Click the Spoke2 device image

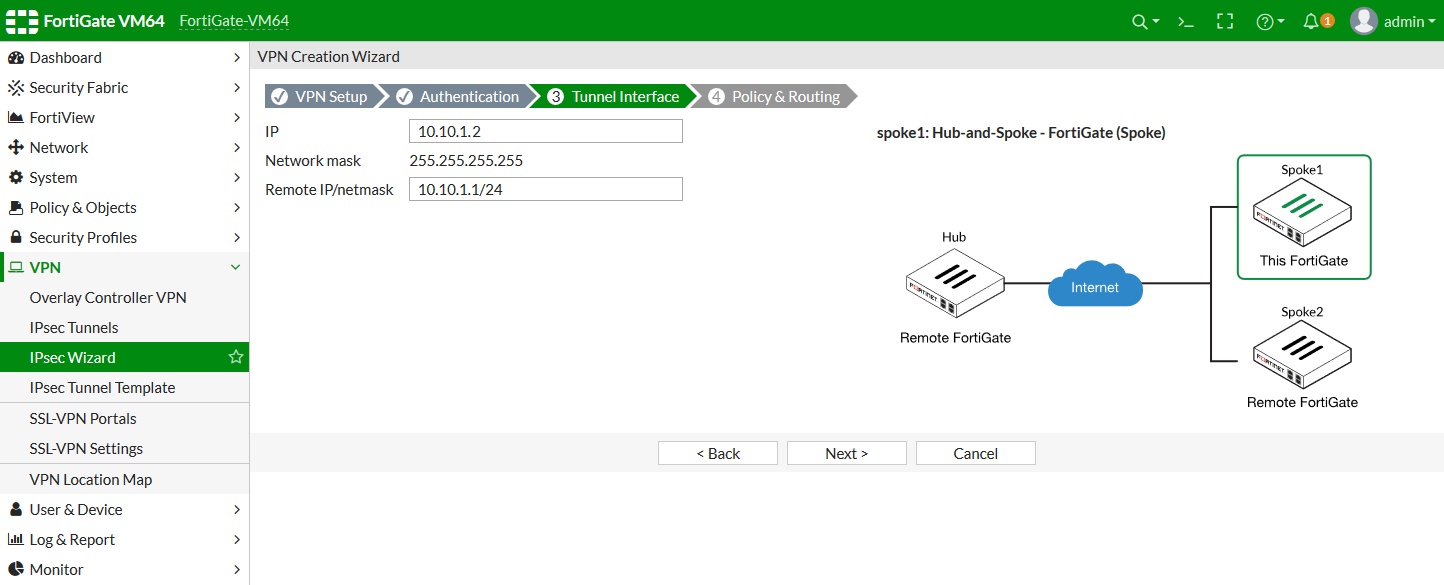(1302, 355)
